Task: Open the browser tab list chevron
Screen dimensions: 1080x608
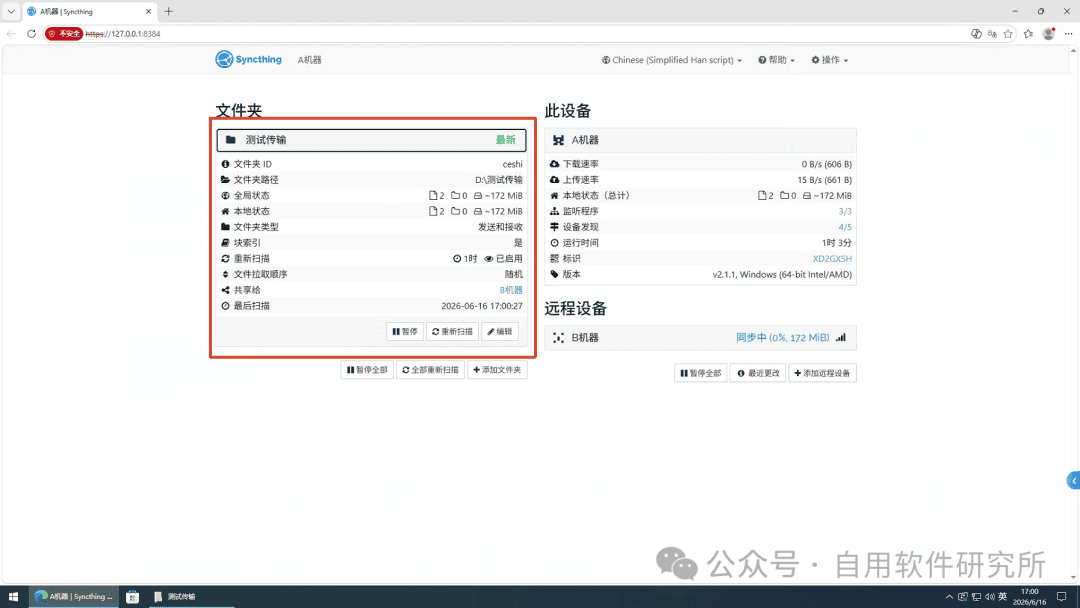Action: point(11,11)
